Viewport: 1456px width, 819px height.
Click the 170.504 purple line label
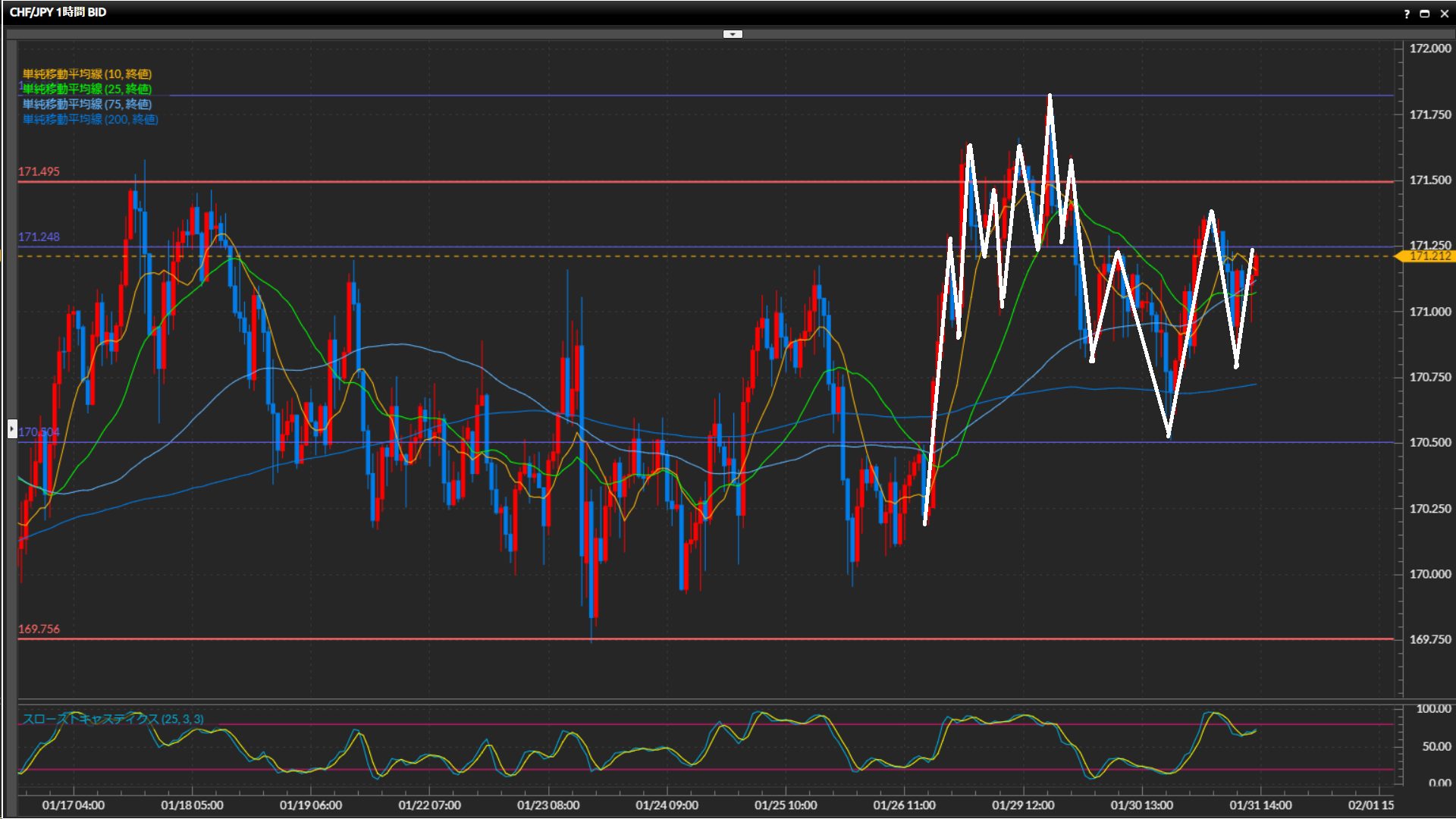tap(39, 432)
